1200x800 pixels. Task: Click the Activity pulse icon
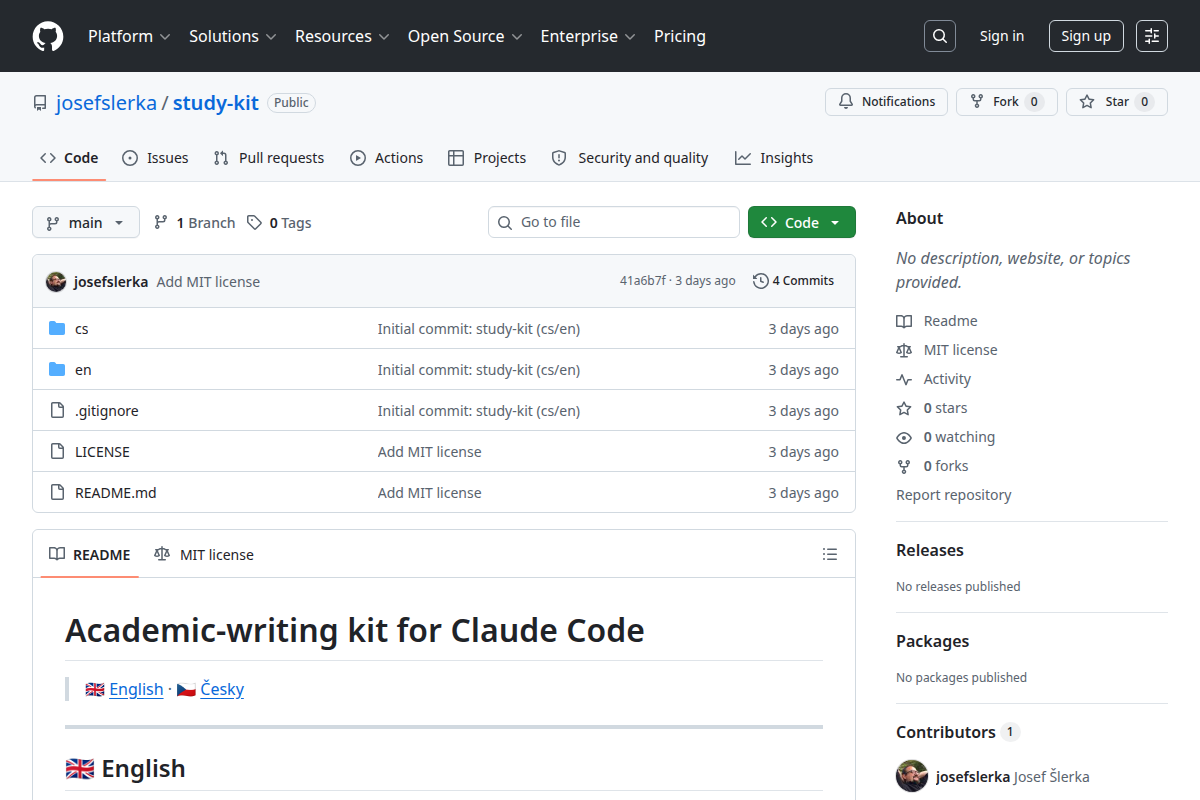pyautogui.click(x=904, y=379)
